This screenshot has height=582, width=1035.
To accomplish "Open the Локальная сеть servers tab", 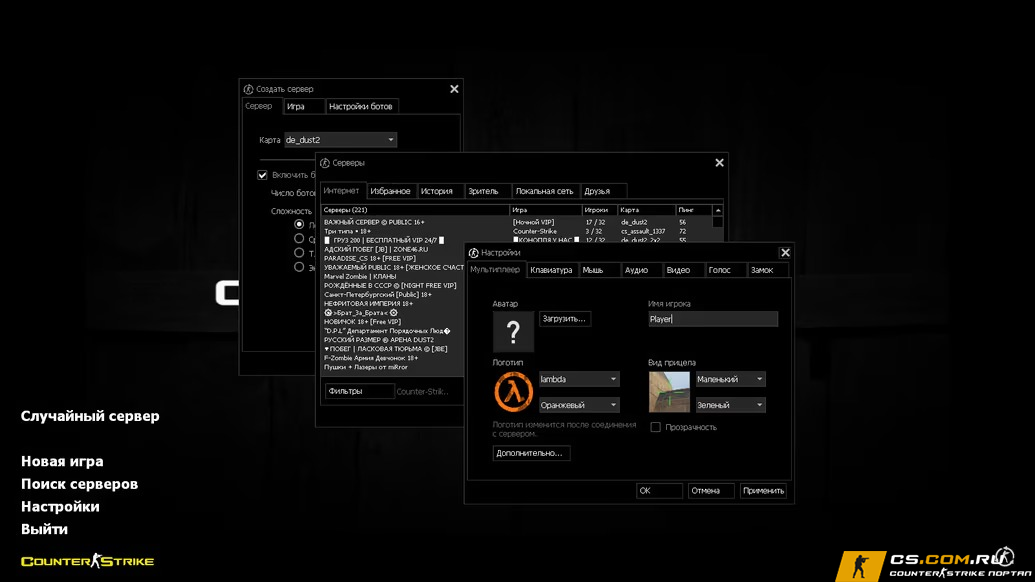I will point(545,191).
